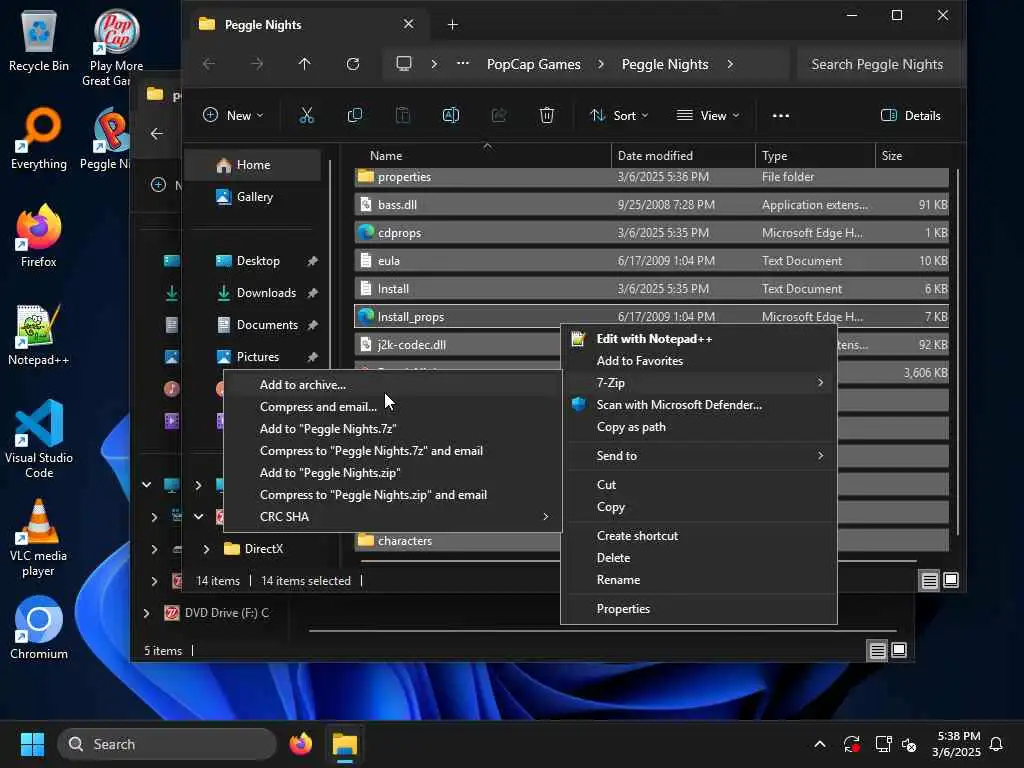Expand chevron after Peggle Nights breadcrumb

730,64
